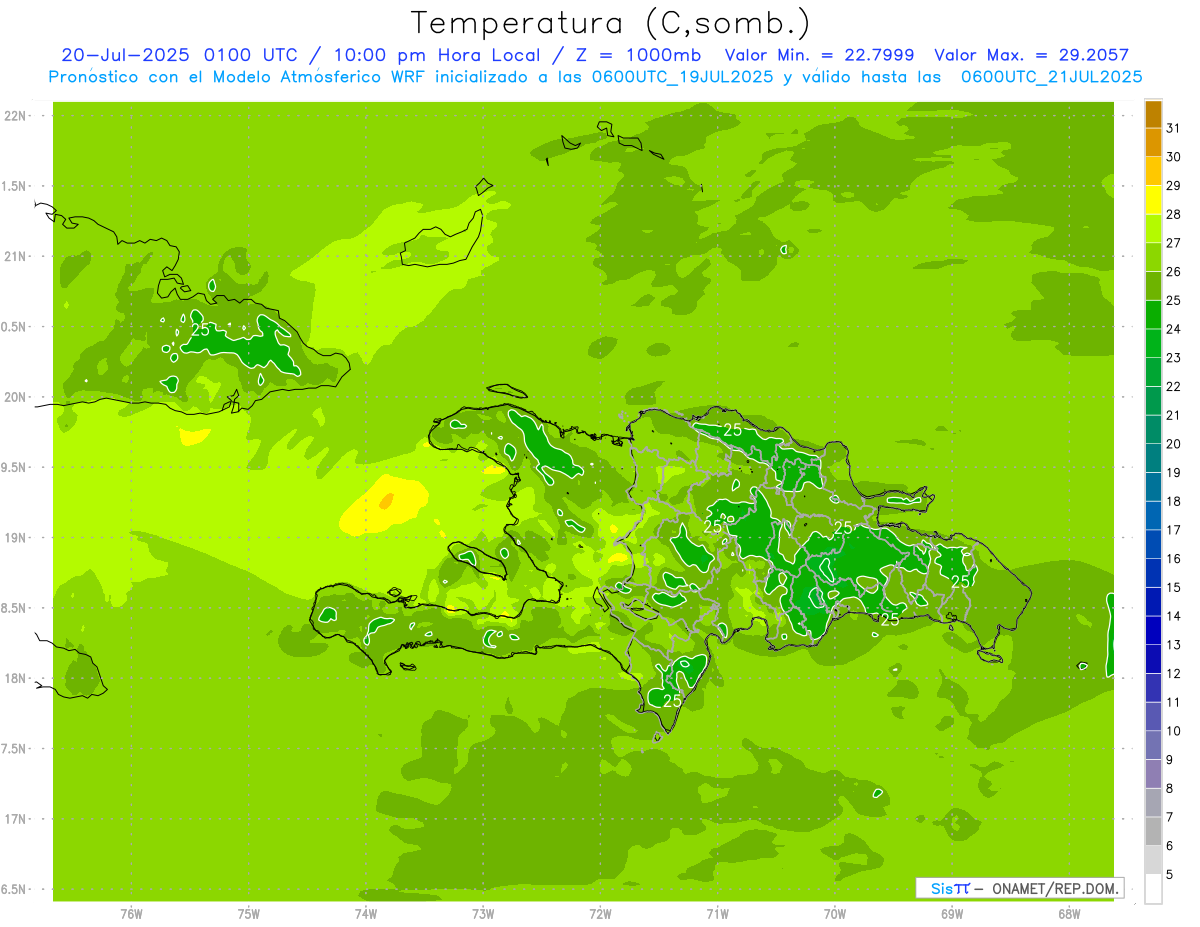Select the "Valor Max. = 29.2057" value

(x=1030, y=55)
